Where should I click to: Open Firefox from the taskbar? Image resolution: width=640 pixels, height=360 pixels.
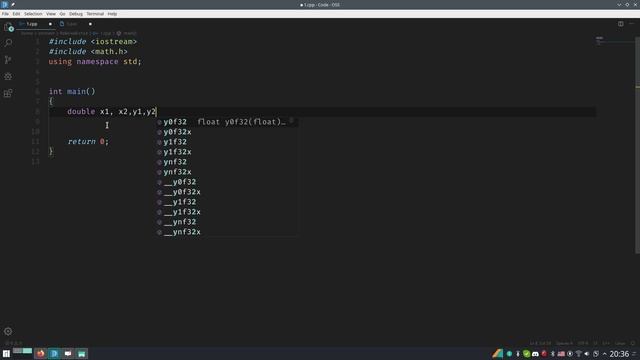(x=40, y=353)
